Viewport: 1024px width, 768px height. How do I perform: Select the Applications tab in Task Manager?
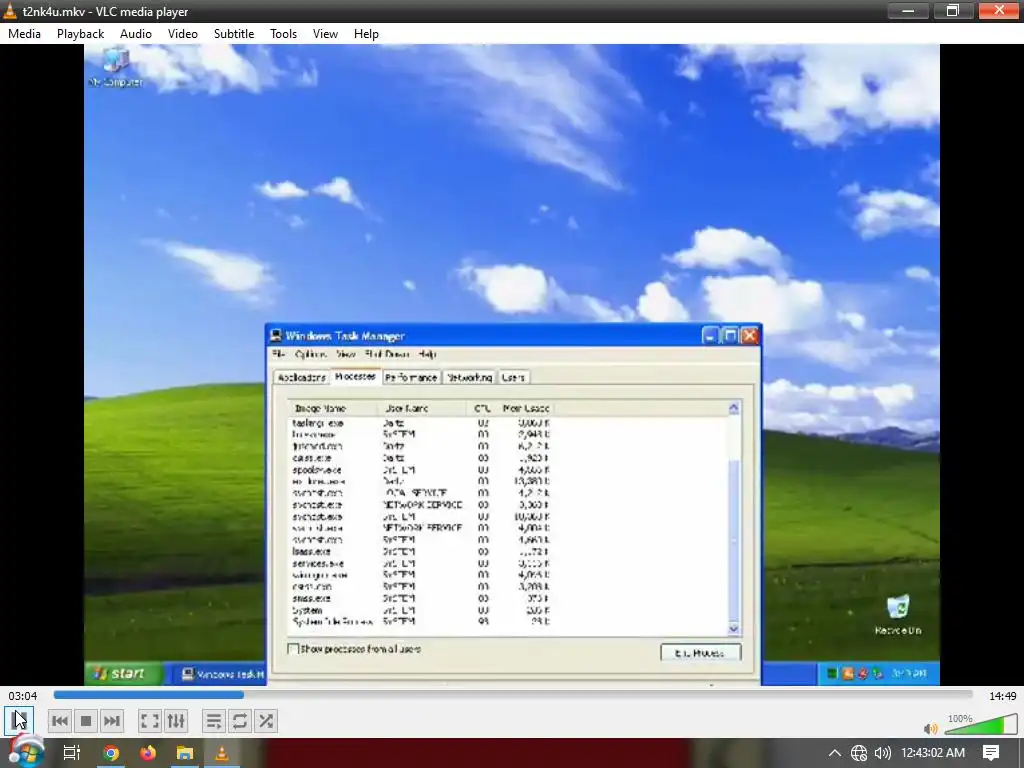[x=301, y=377]
